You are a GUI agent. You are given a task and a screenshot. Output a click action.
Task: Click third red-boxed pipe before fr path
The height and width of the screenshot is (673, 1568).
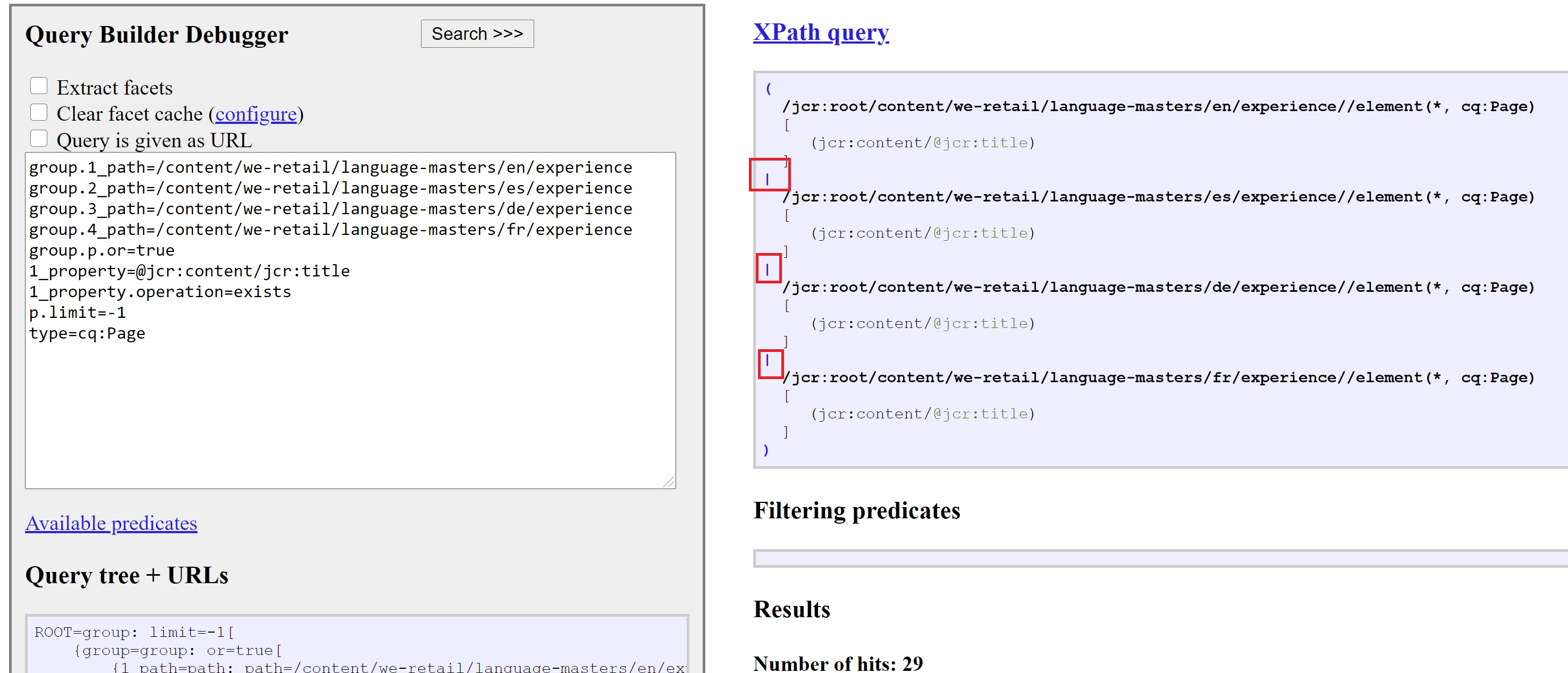click(x=767, y=360)
